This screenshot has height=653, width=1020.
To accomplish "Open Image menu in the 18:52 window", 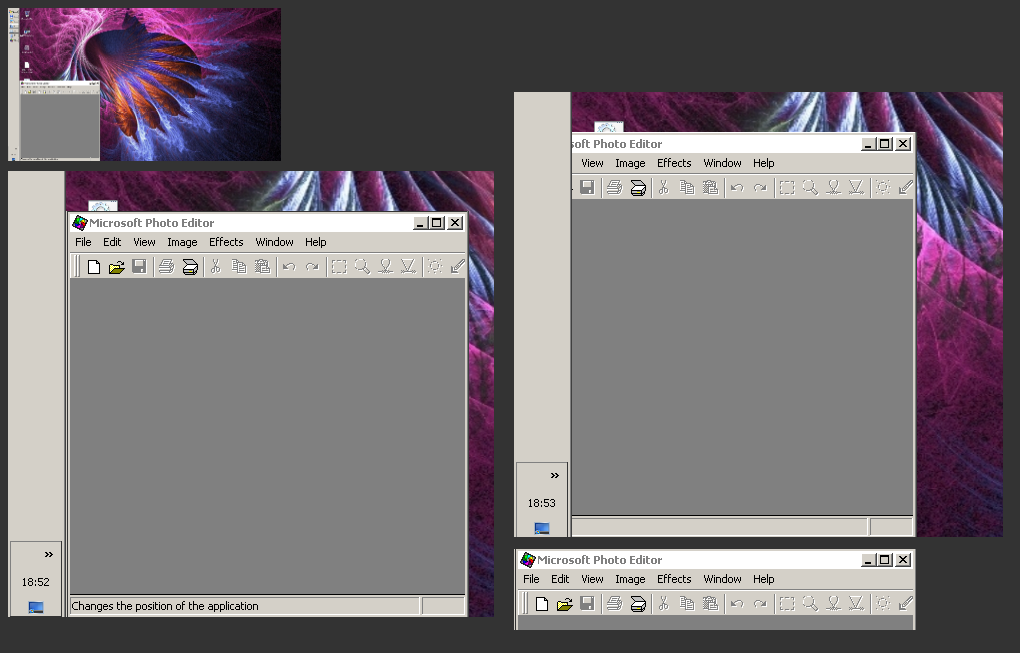I will pos(182,242).
